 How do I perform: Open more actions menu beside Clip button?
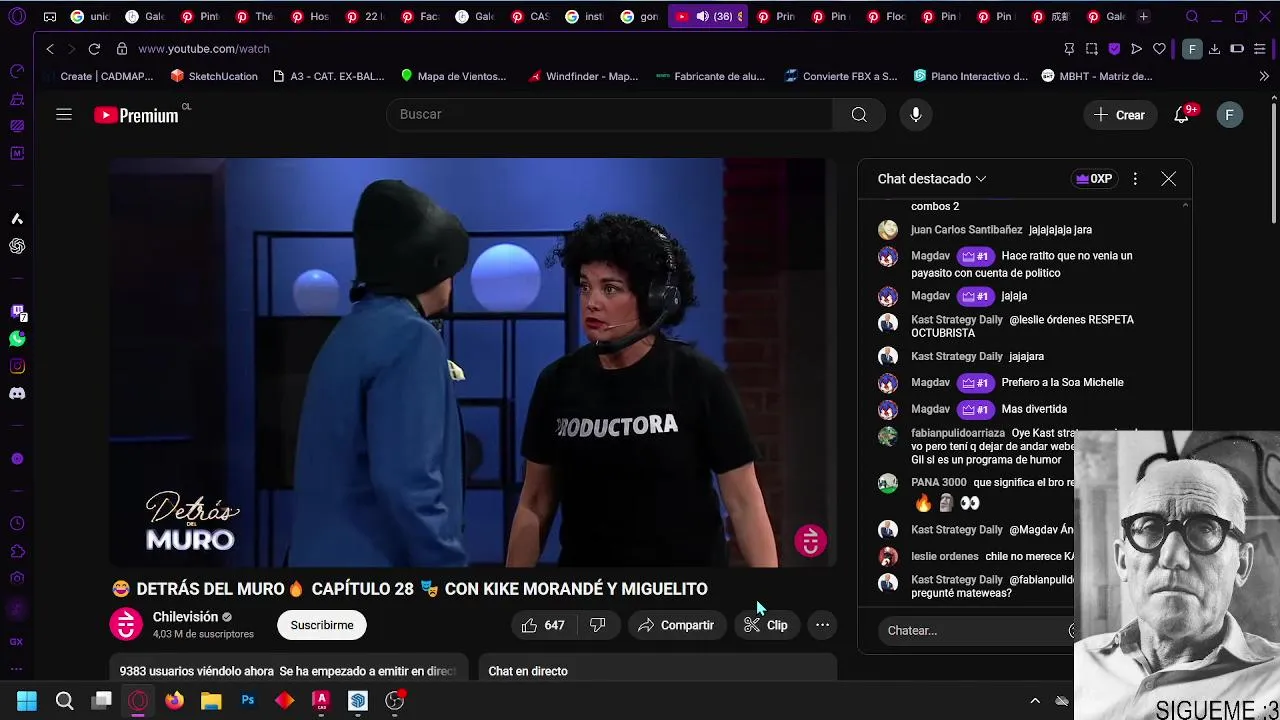click(x=822, y=625)
